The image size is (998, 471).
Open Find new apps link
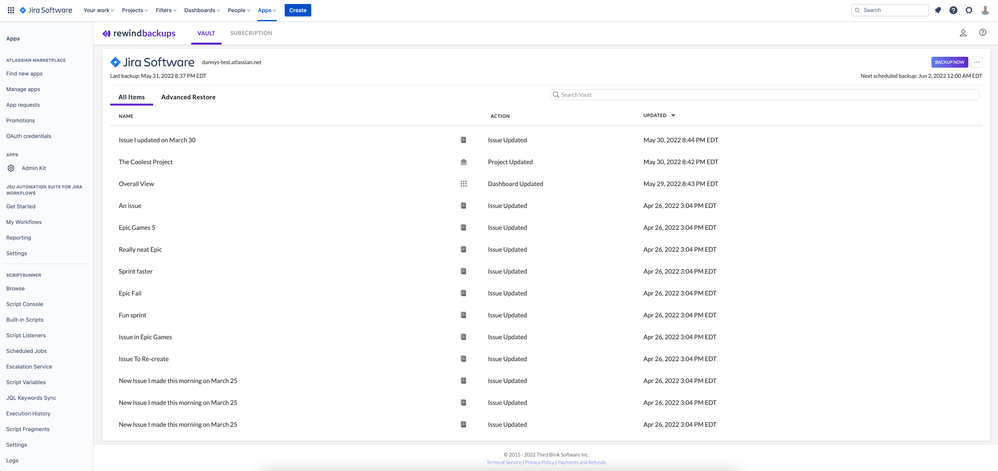click(24, 74)
